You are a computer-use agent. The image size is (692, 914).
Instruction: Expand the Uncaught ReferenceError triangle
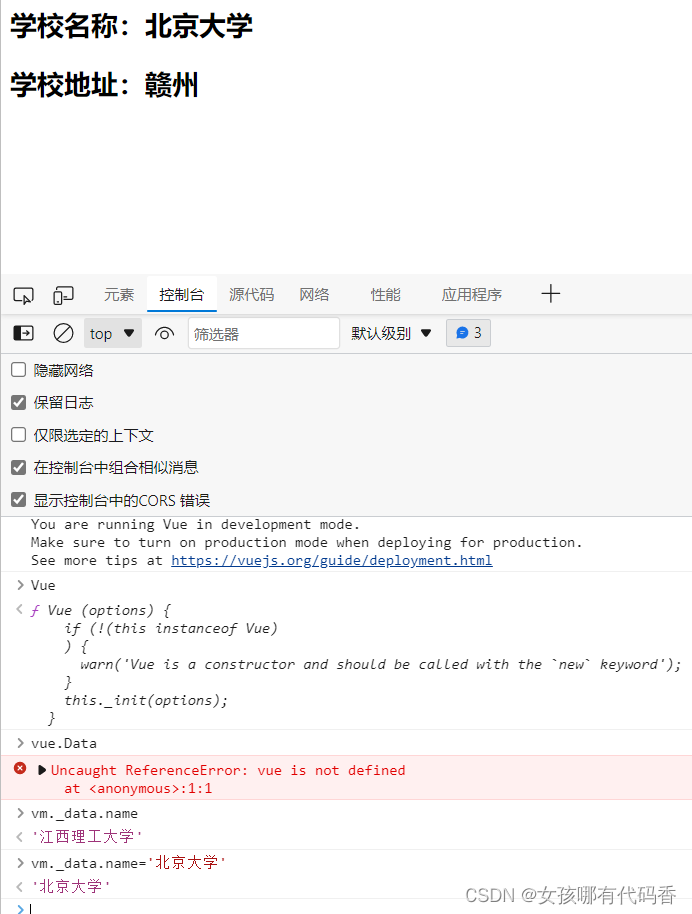[41, 770]
